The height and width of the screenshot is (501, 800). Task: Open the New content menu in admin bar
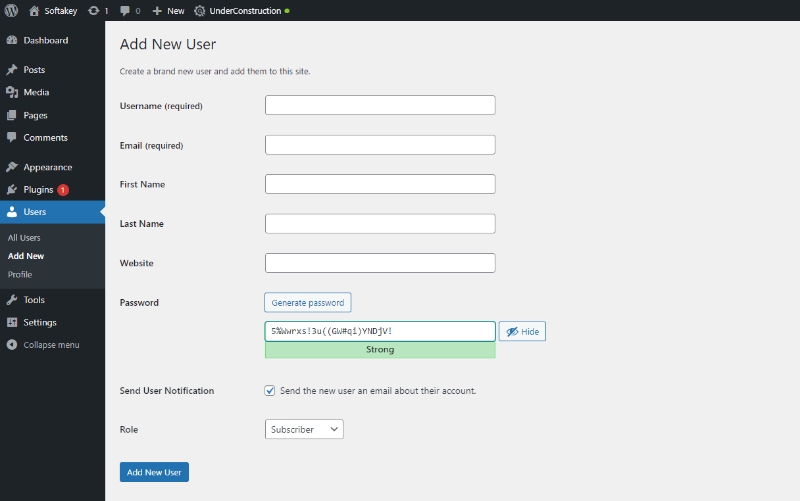[168, 10]
